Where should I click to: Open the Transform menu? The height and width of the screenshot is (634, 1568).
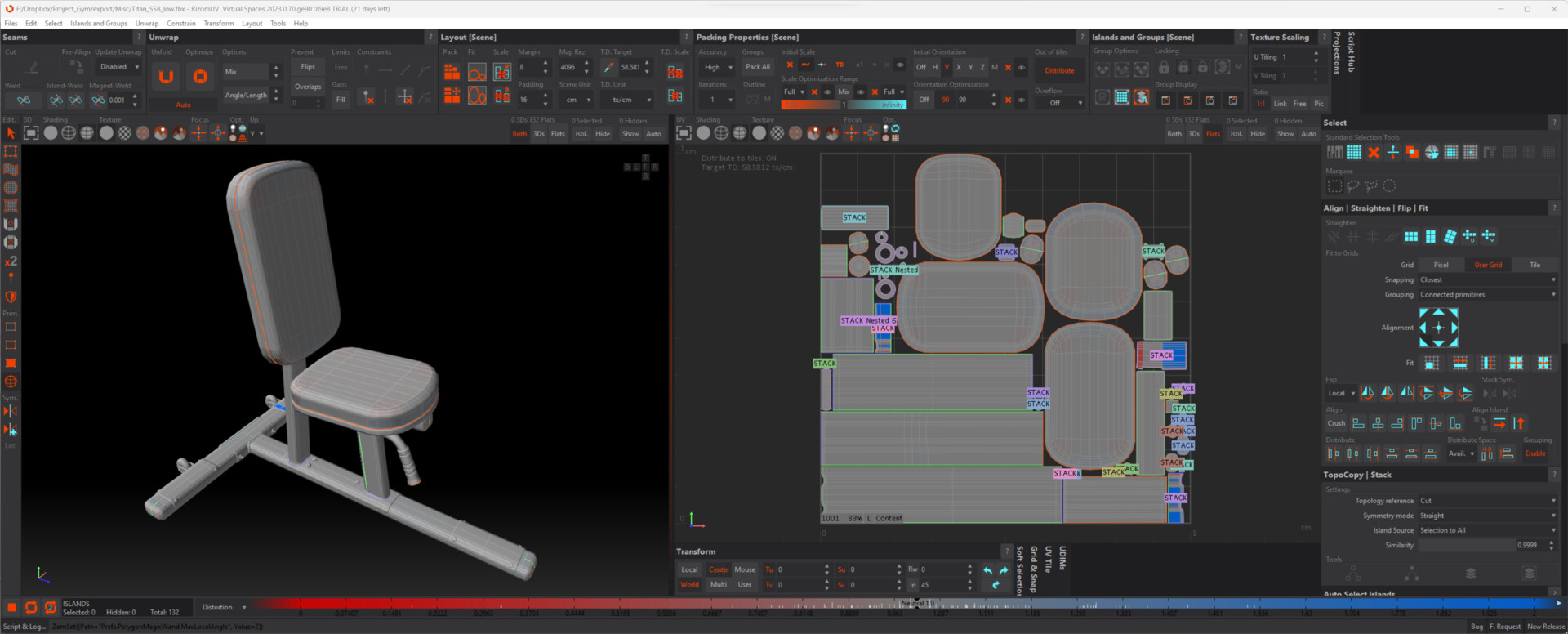(219, 24)
